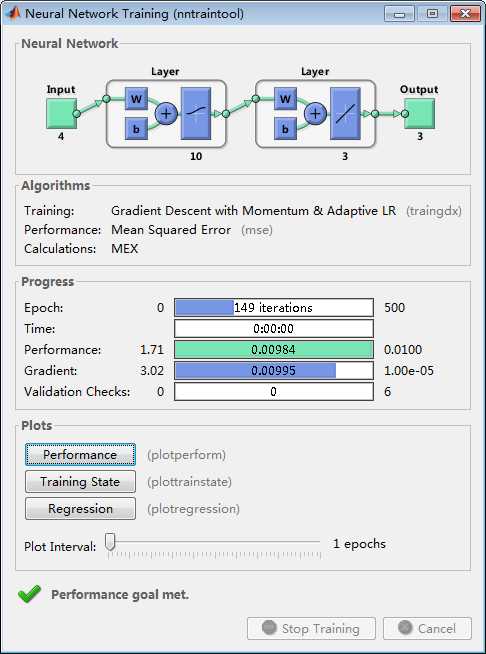Minimize the nntraintool window

pos(400,14)
